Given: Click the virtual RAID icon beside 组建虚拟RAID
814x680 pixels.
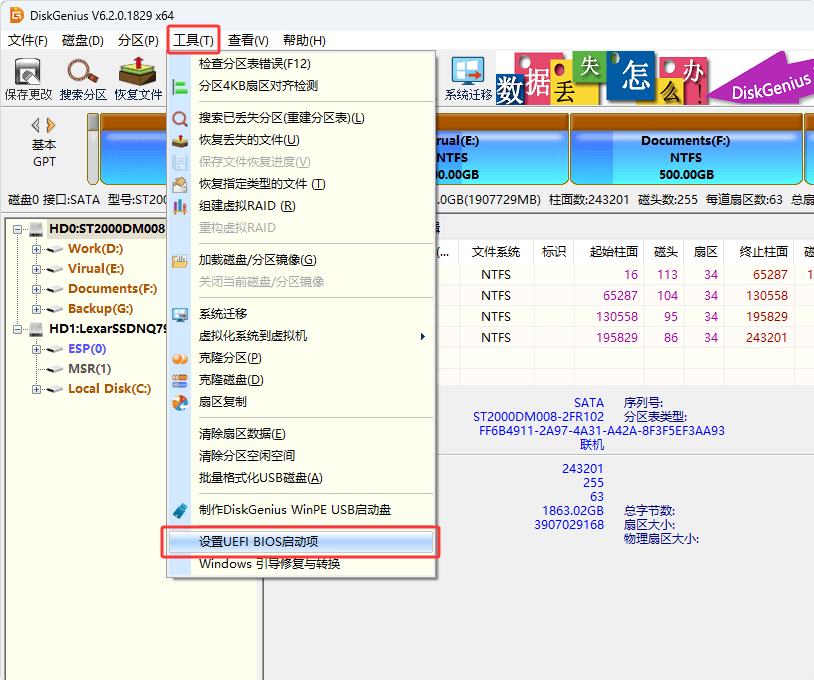Looking at the screenshot, I should coord(180,207).
